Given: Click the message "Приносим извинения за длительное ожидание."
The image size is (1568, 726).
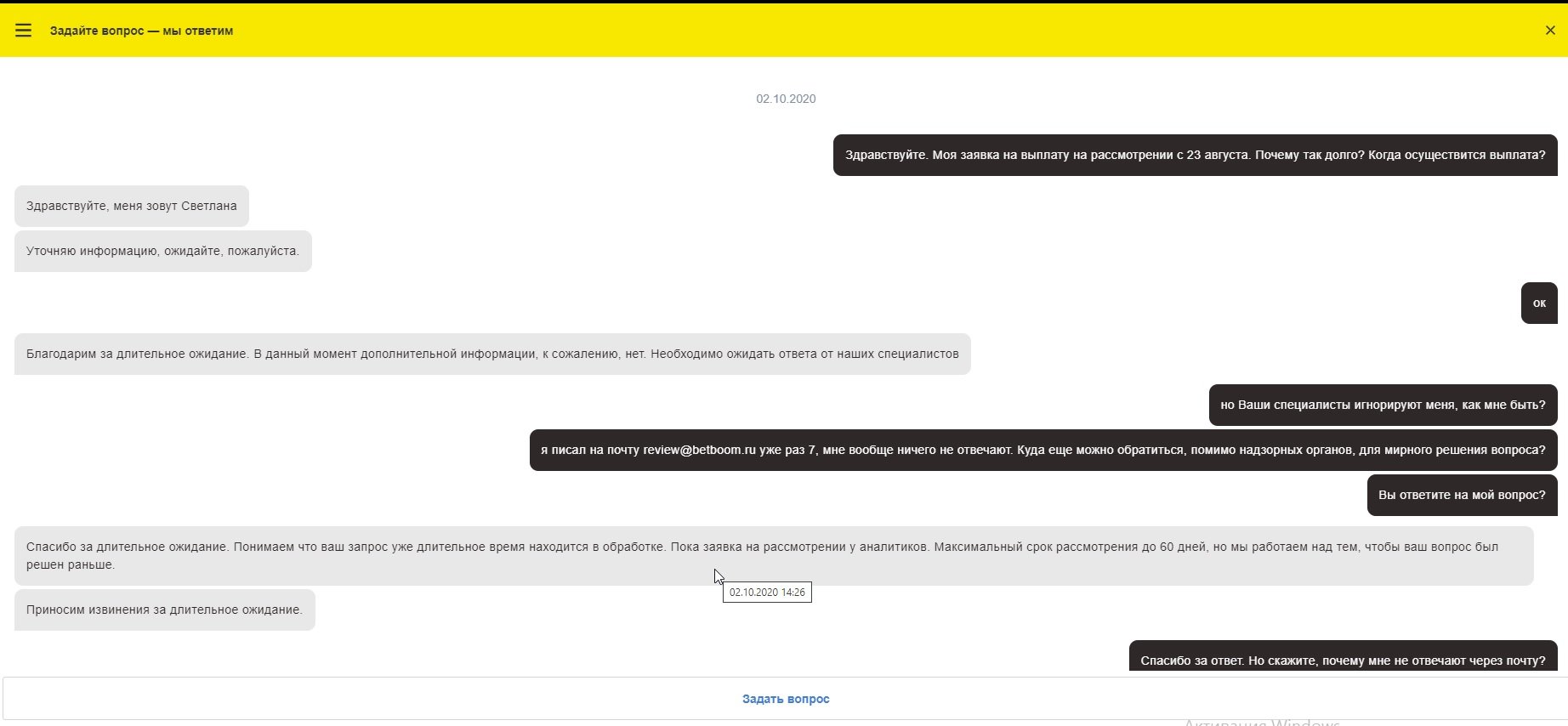Looking at the screenshot, I should (x=164, y=610).
